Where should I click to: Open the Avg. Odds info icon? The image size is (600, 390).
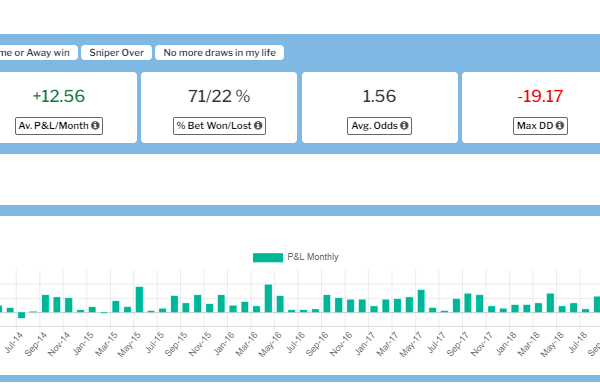click(404, 126)
